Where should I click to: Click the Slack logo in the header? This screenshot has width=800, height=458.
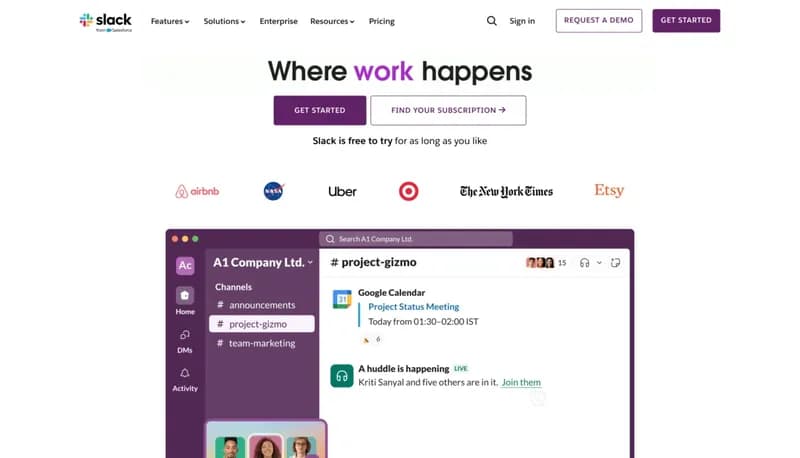pyautogui.click(x=106, y=22)
